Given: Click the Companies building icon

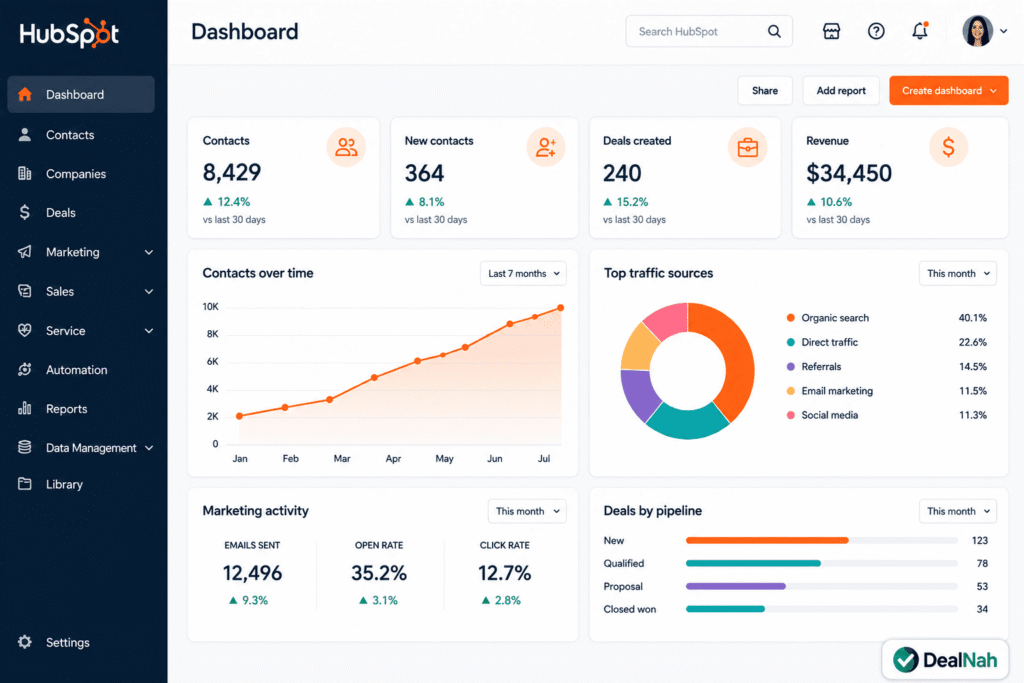Looking at the screenshot, I should (25, 174).
